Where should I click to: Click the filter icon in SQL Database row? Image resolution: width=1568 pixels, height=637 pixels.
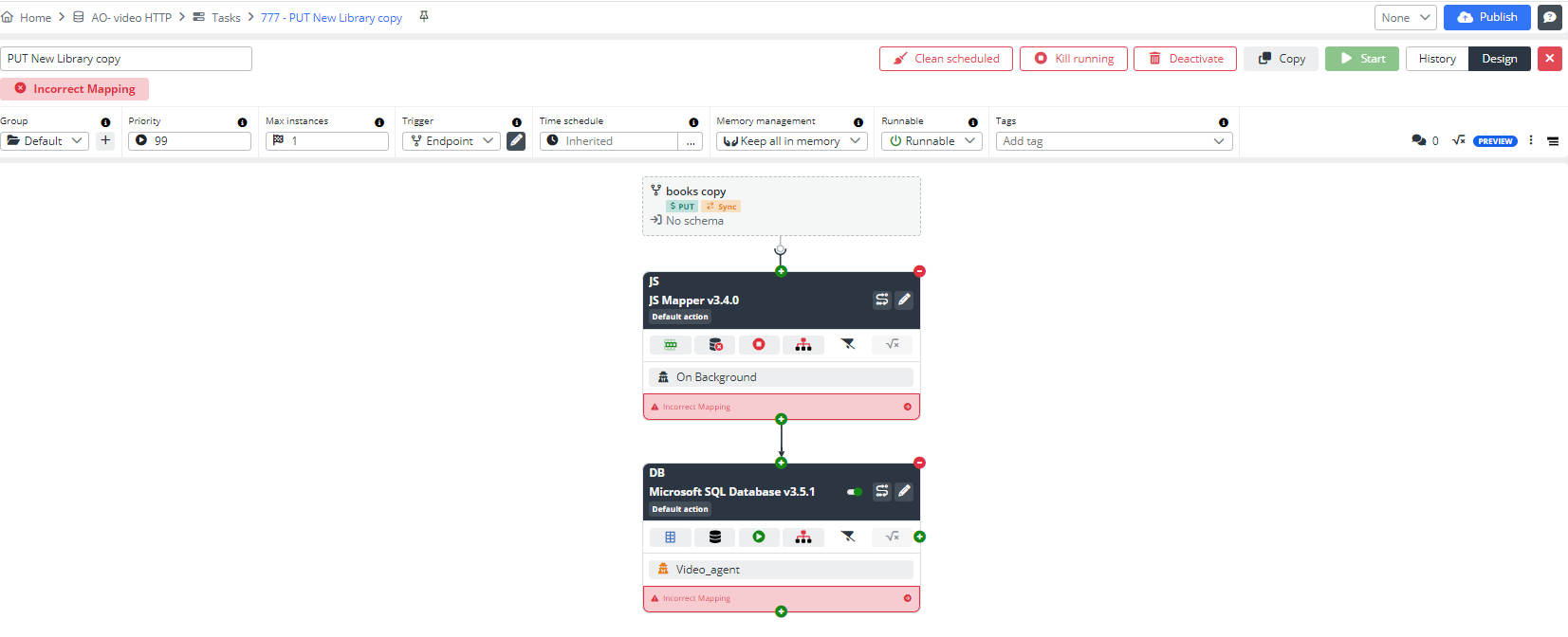pos(848,537)
